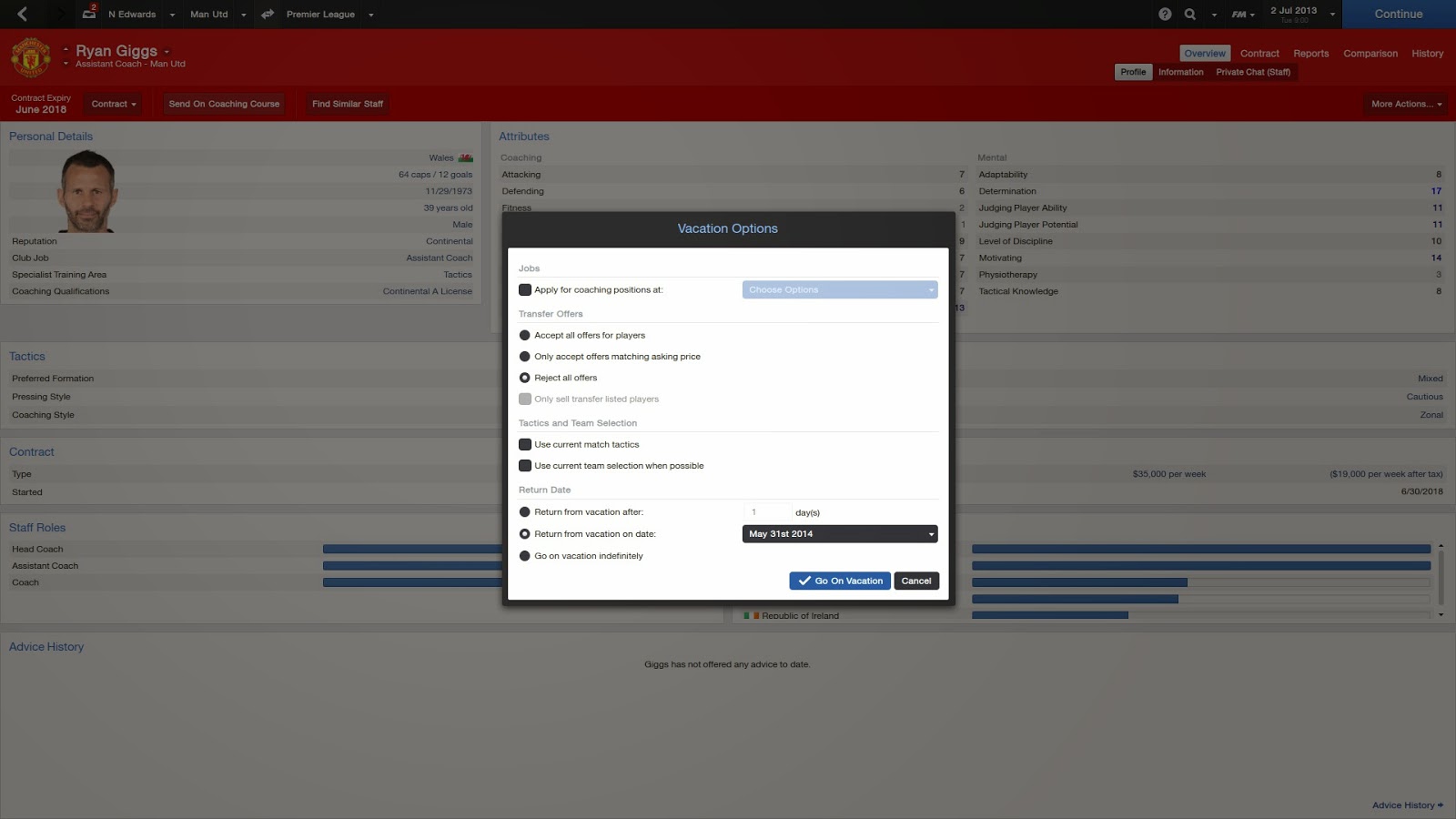Select Go on vacation indefinitely
Image resolution: width=1456 pixels, height=819 pixels.
pyautogui.click(x=524, y=556)
